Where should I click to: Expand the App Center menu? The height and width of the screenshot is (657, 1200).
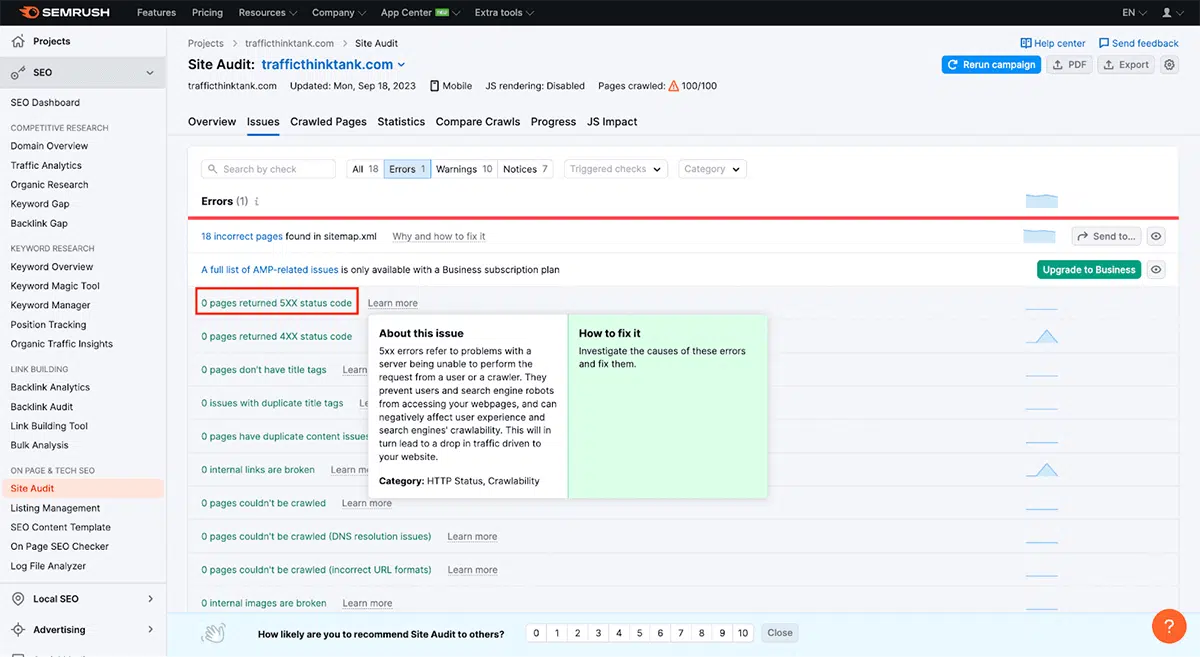[420, 13]
